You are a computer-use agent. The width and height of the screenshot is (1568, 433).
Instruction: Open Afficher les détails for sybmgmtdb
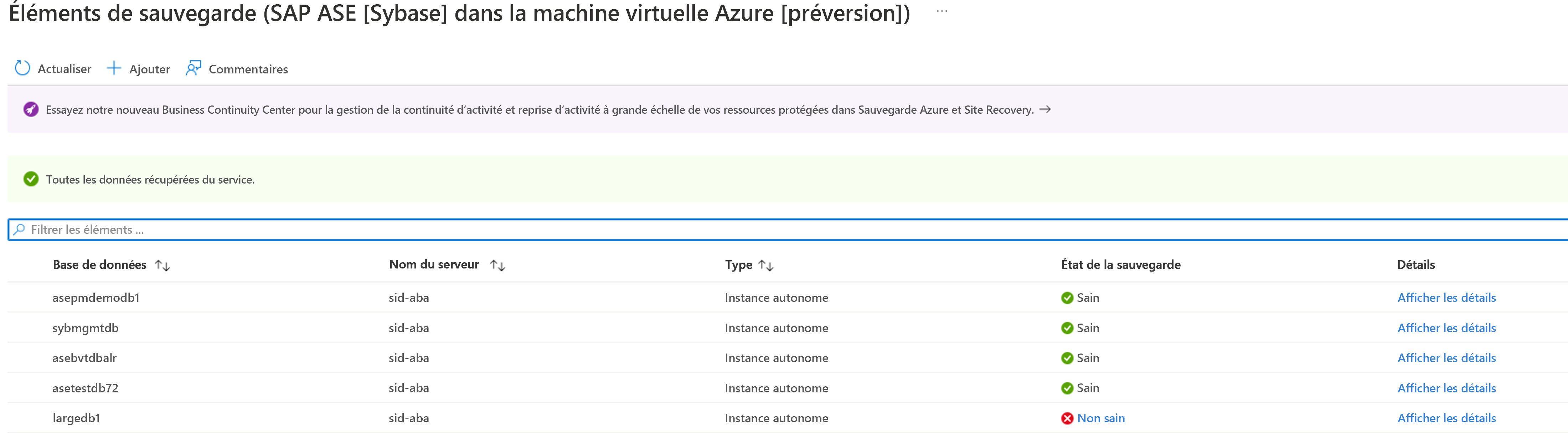(1446, 328)
